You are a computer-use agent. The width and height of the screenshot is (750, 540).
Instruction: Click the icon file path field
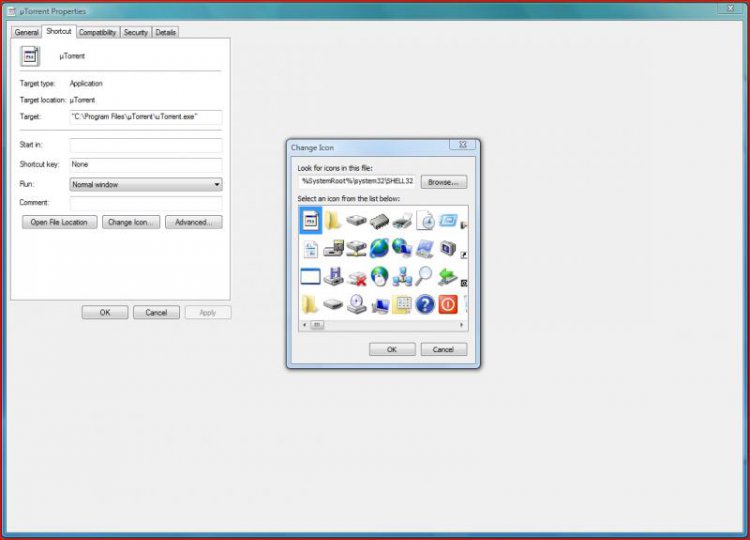[x=357, y=181]
